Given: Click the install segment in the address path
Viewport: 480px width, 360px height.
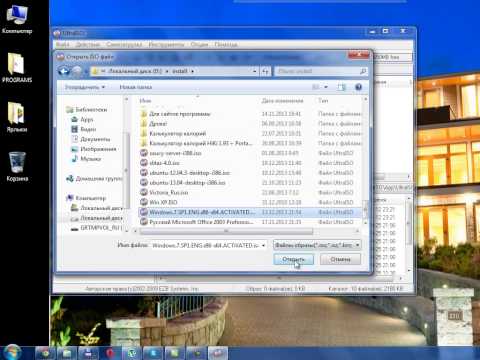Looking at the screenshot, I should click(x=180, y=71).
